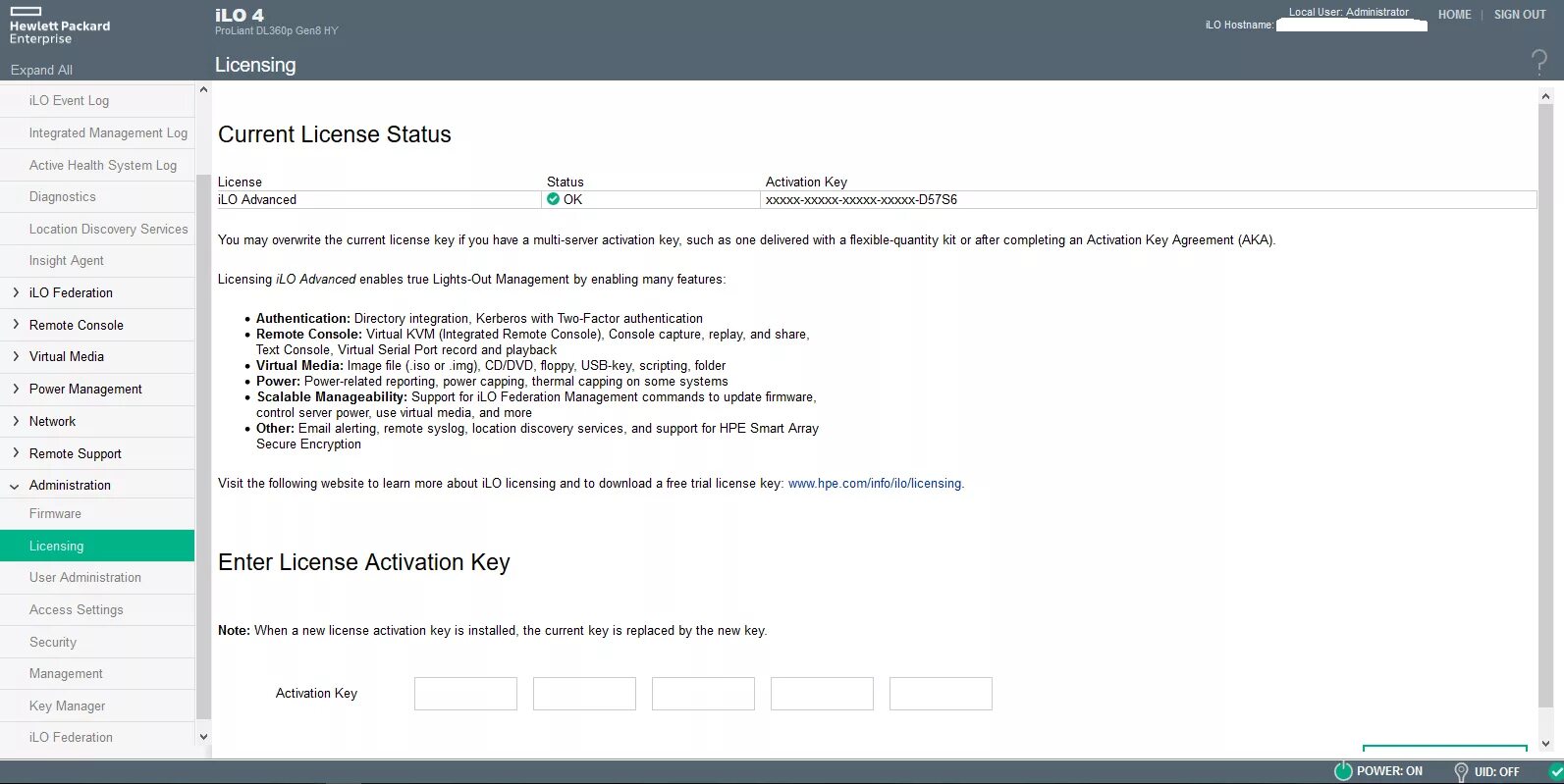Click the iLO 4 product title
Screen dimensions: 1564x784
[240, 15]
